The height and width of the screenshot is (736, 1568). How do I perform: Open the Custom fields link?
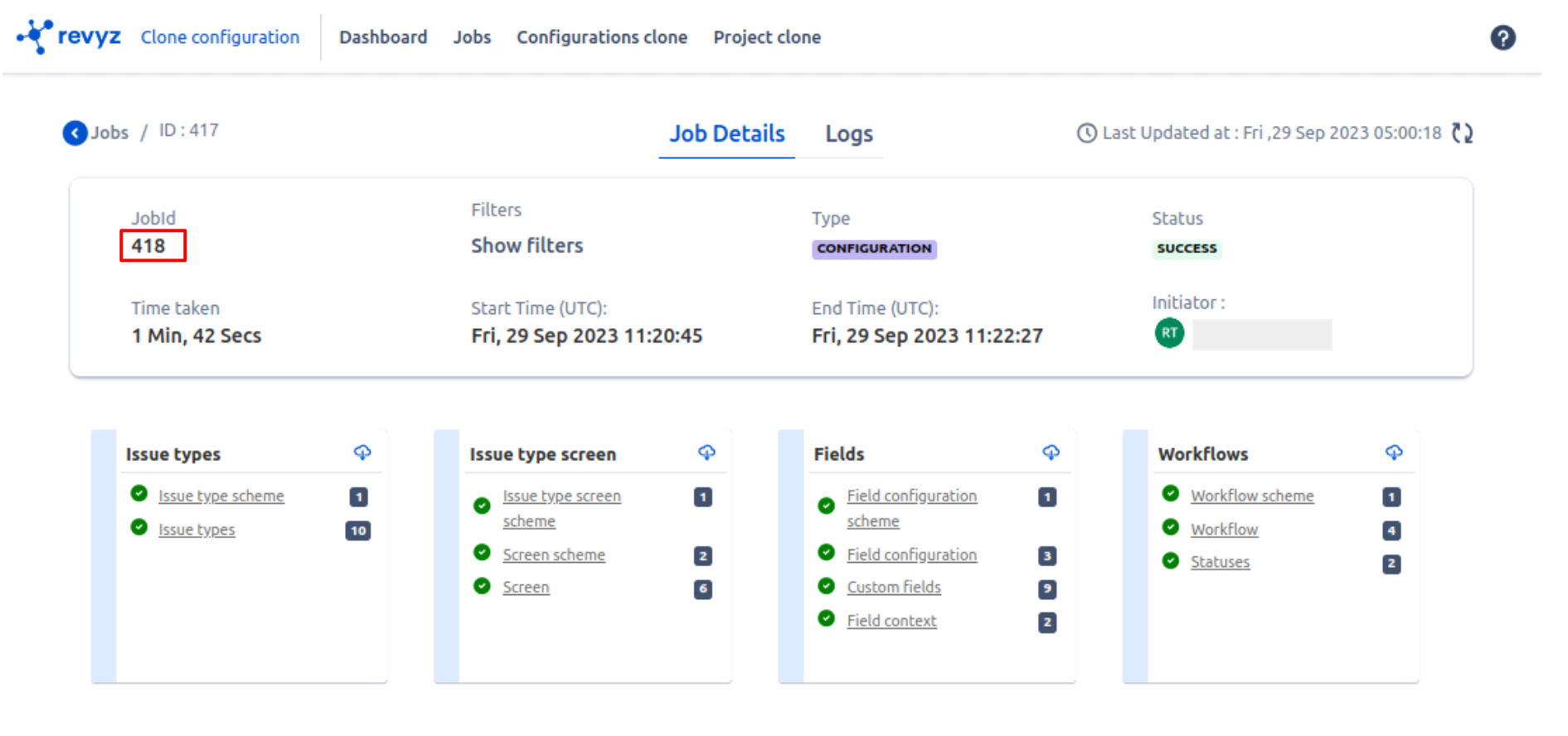[x=893, y=588]
